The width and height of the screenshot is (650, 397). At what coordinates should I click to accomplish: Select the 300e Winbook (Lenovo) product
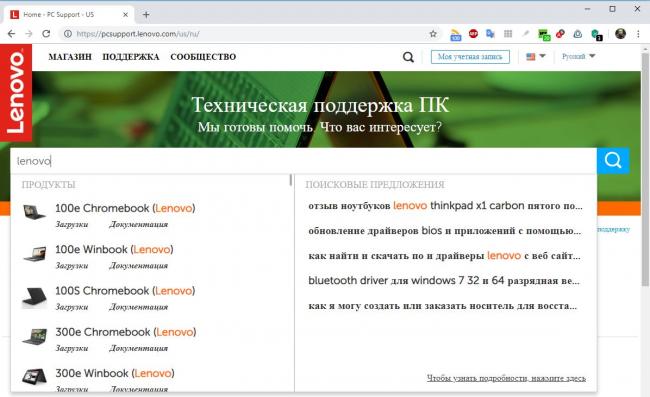pyautogui.click(x=115, y=373)
